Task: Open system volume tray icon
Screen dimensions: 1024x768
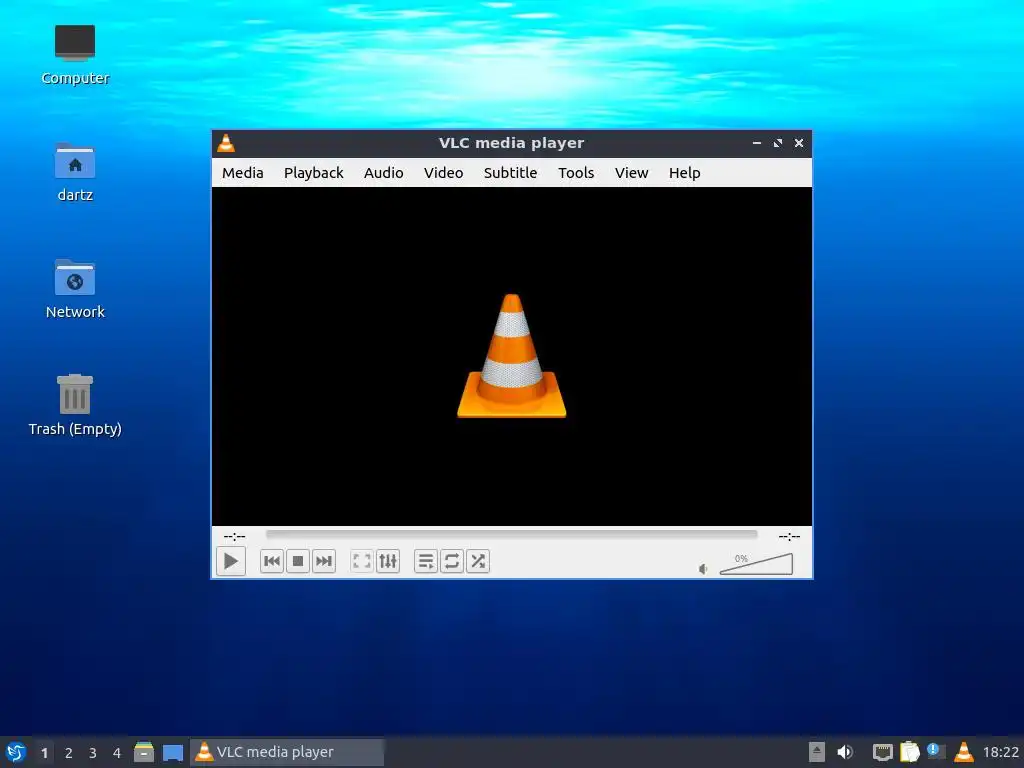Action: coord(844,752)
